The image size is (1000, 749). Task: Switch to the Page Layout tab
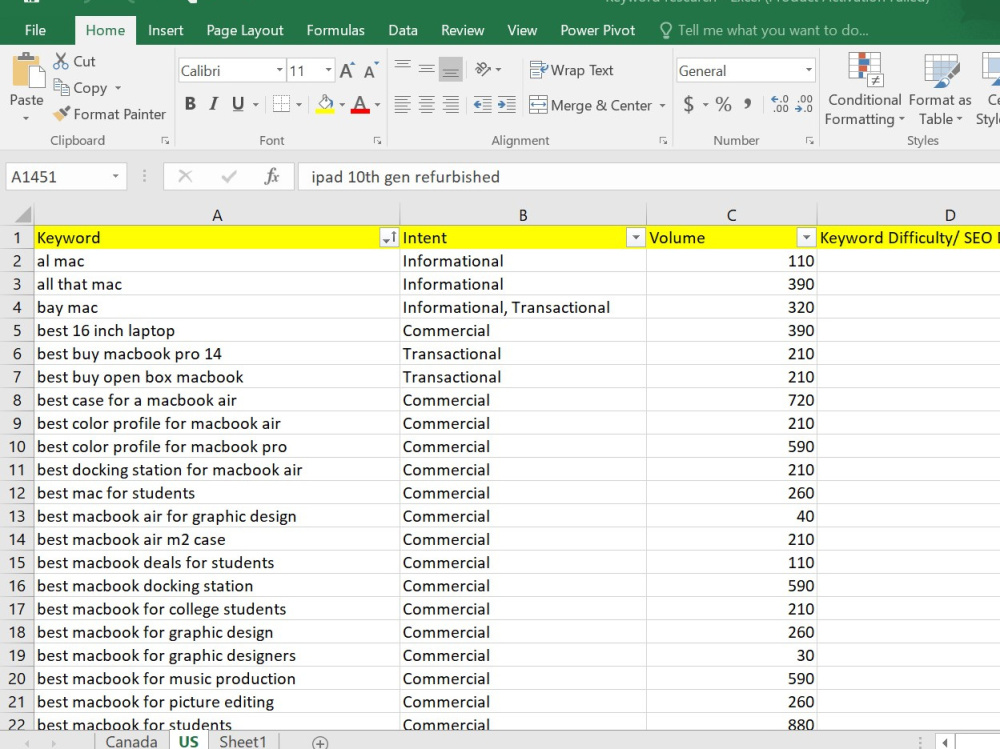point(245,30)
